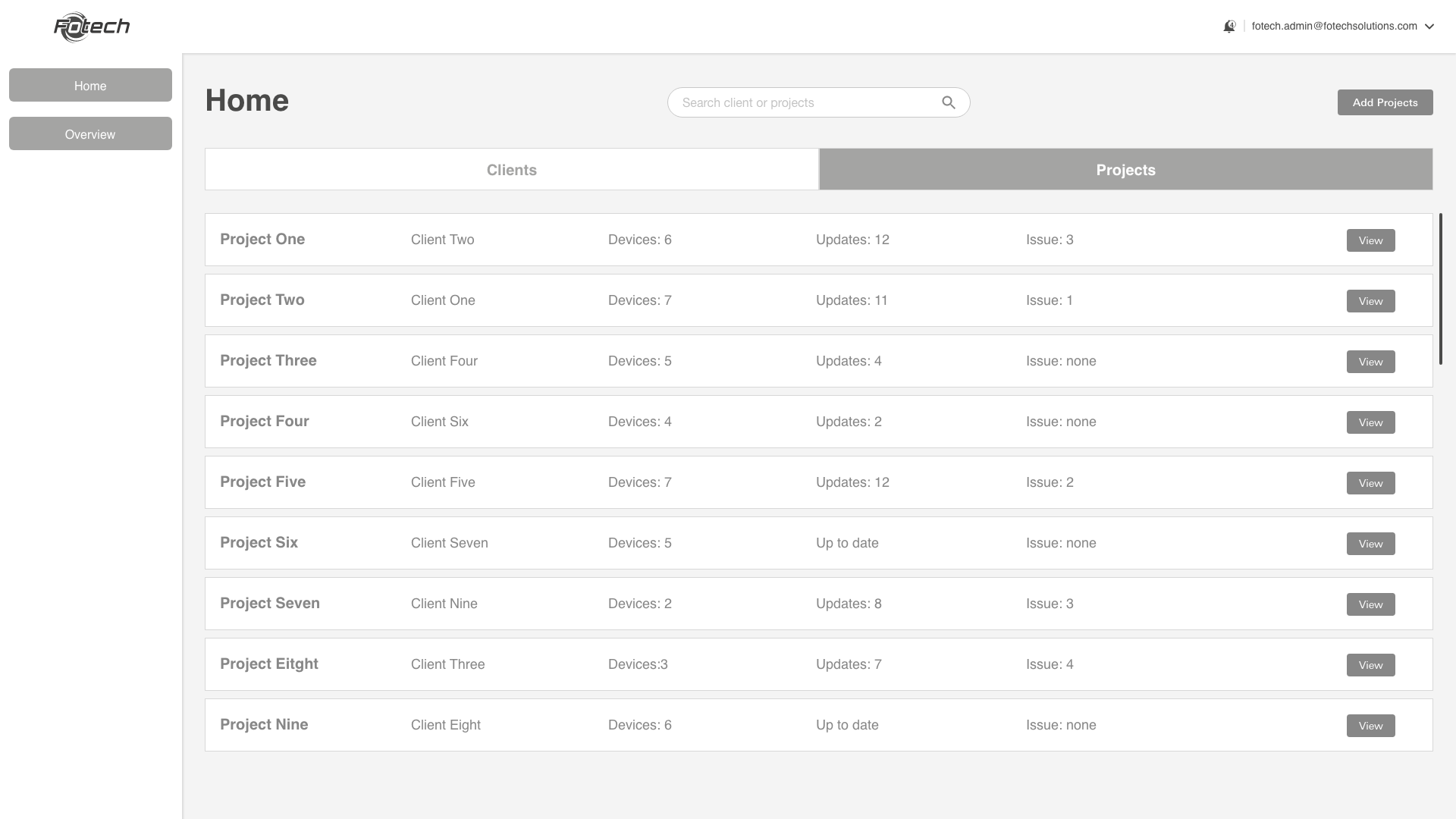Viewport: 1456px width, 819px height.
Task: Click View button on Project Five row
Action: point(1370,483)
